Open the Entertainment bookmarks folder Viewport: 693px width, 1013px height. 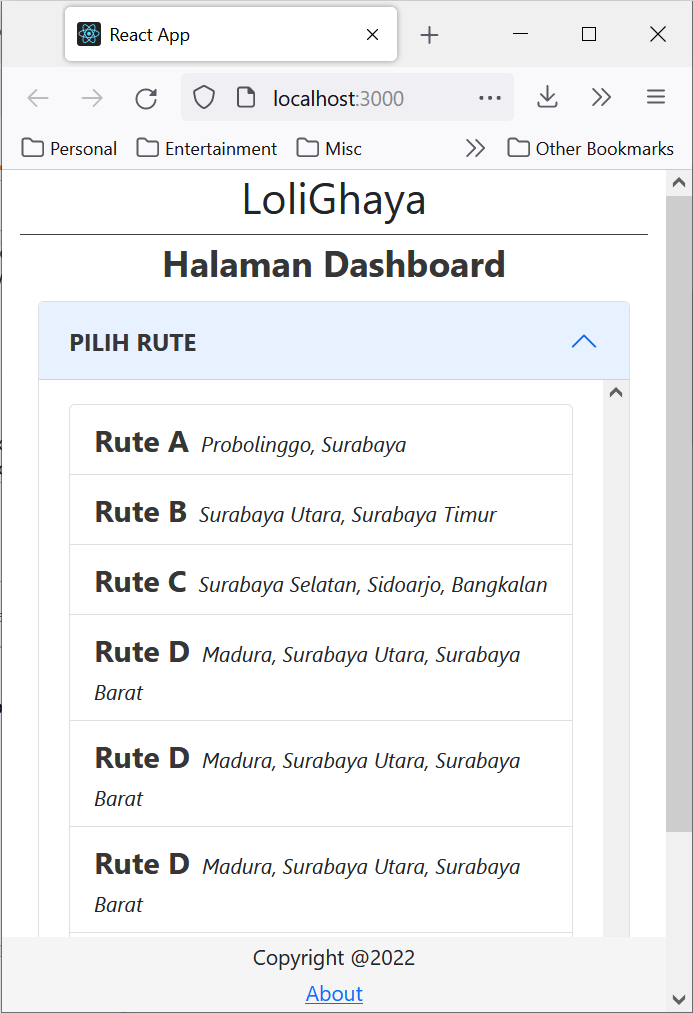[x=207, y=148]
